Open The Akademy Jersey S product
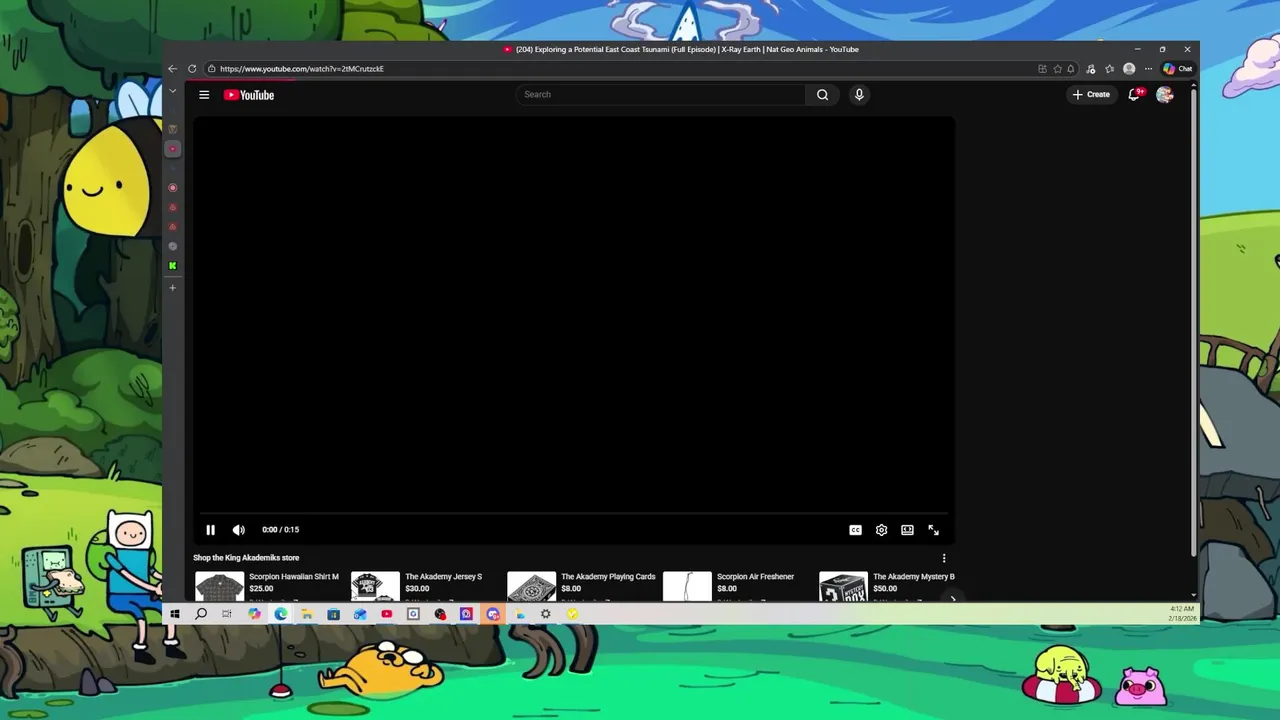The height and width of the screenshot is (720, 1280). (443, 577)
